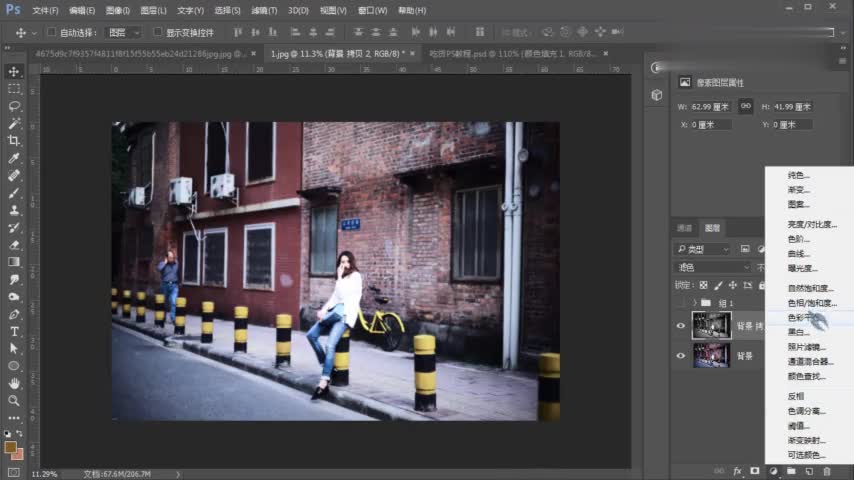The width and height of the screenshot is (854, 480).
Task: Enable the 自动选择 checkbox
Action: coord(52,33)
